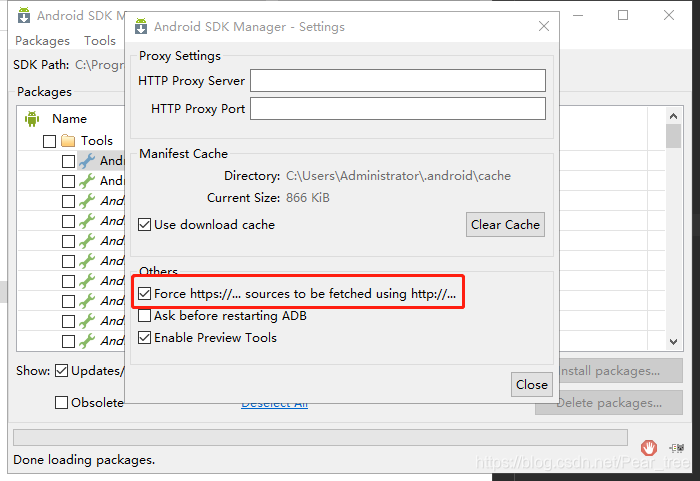Toggle the Obsolete checkbox

click(x=61, y=402)
